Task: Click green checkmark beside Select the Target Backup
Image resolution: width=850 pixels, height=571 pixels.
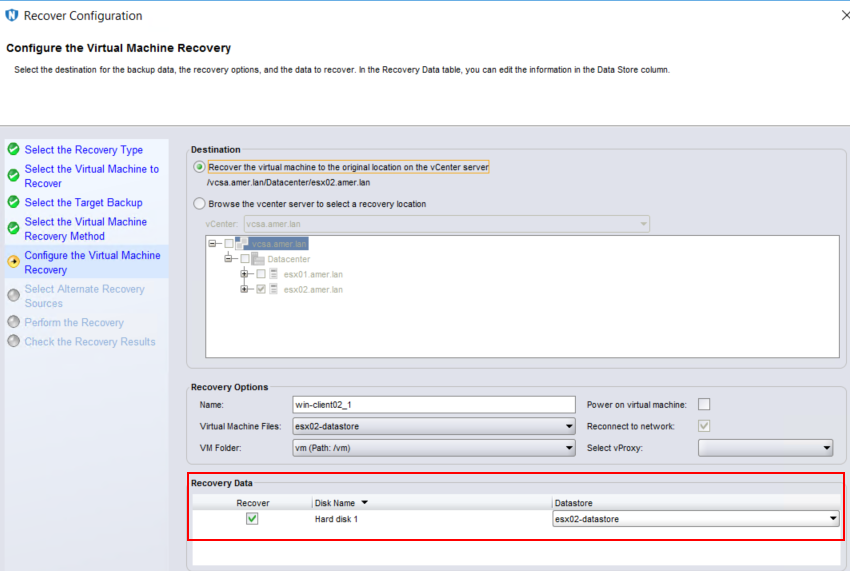Action: point(13,203)
